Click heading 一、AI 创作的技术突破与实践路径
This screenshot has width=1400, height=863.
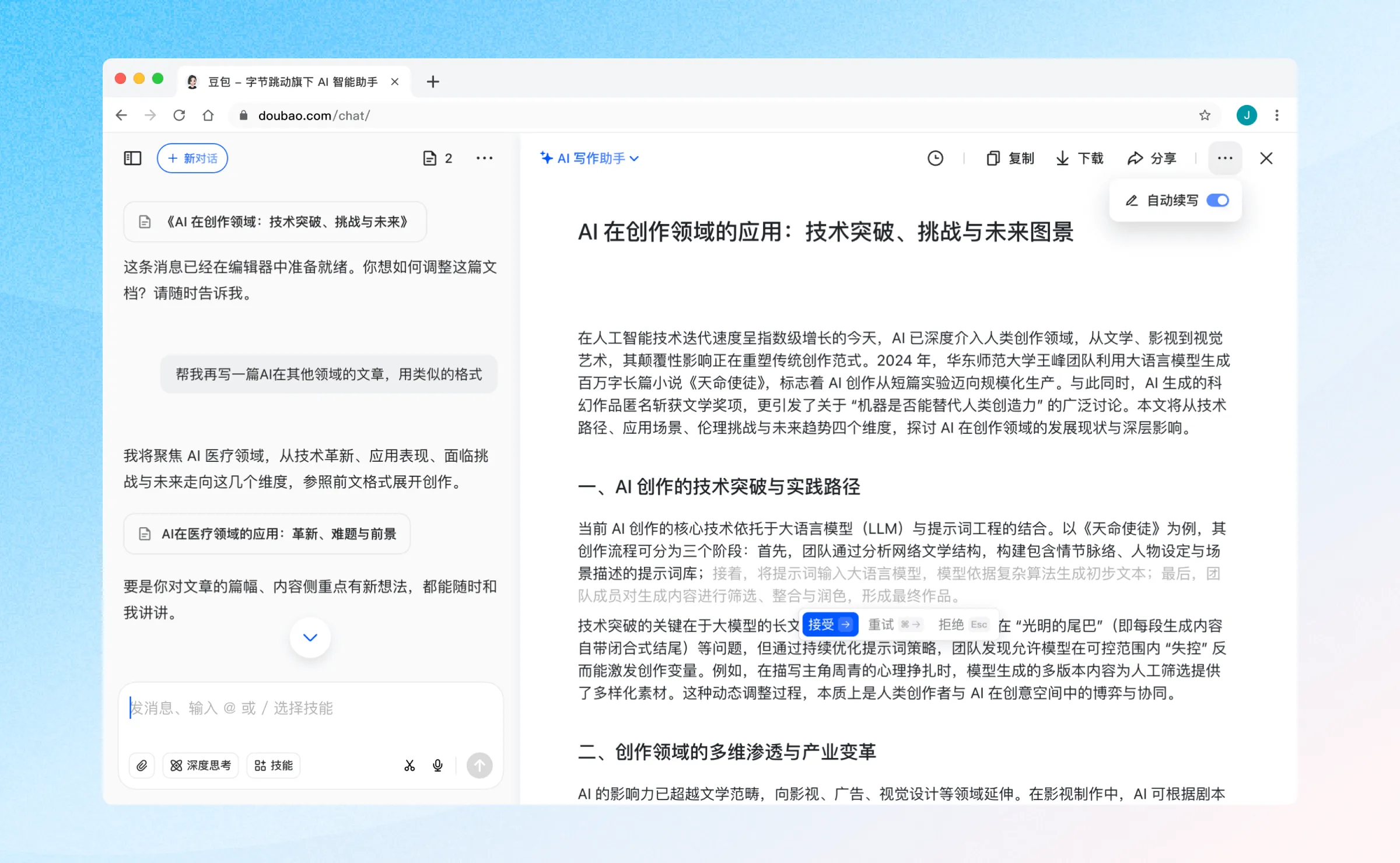(719, 486)
